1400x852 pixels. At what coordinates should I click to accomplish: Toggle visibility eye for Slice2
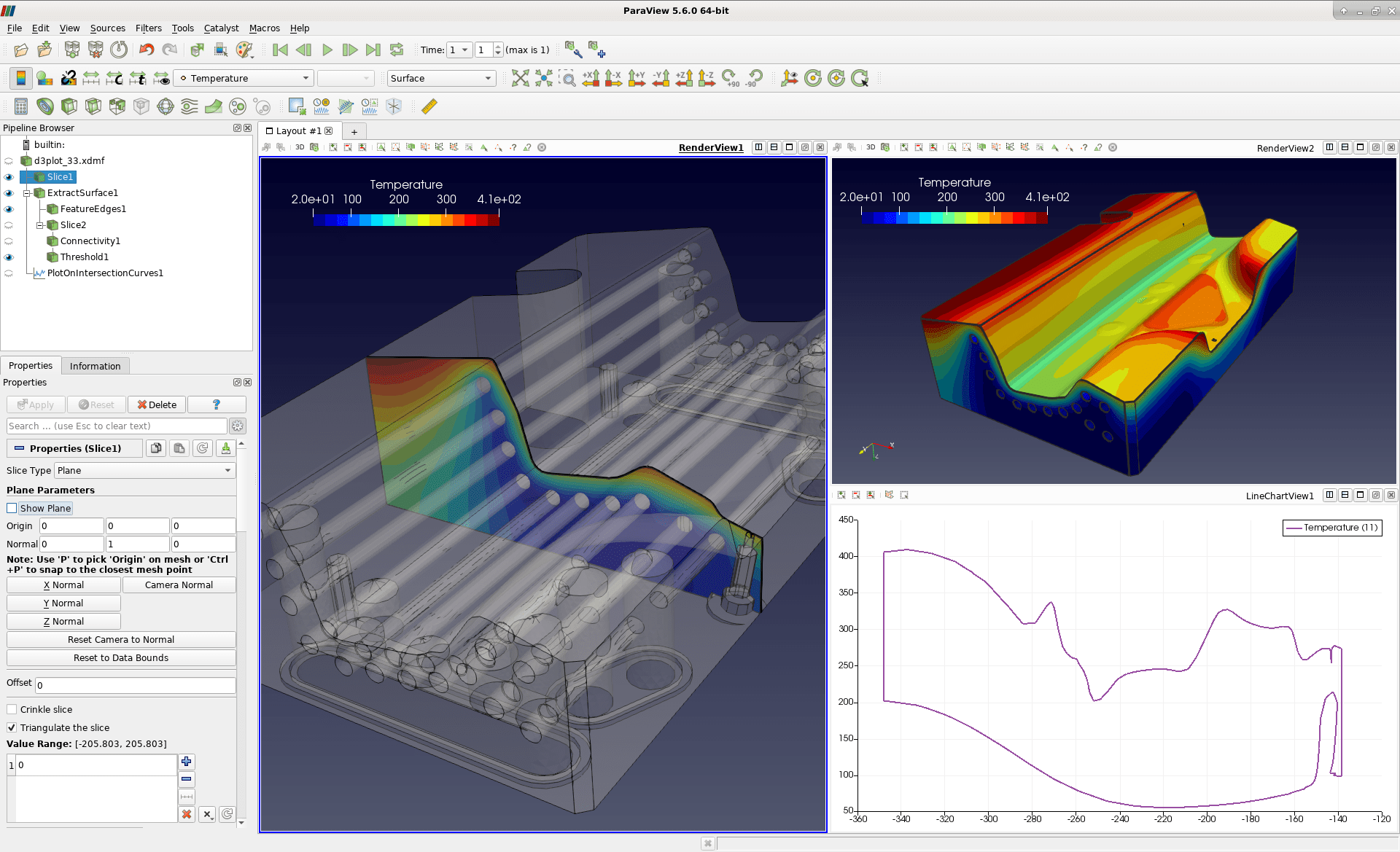pyautogui.click(x=9, y=225)
